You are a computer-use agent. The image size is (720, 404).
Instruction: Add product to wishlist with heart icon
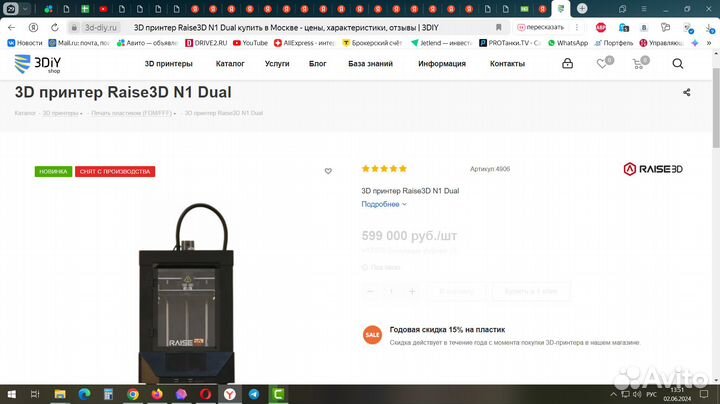[328, 171]
